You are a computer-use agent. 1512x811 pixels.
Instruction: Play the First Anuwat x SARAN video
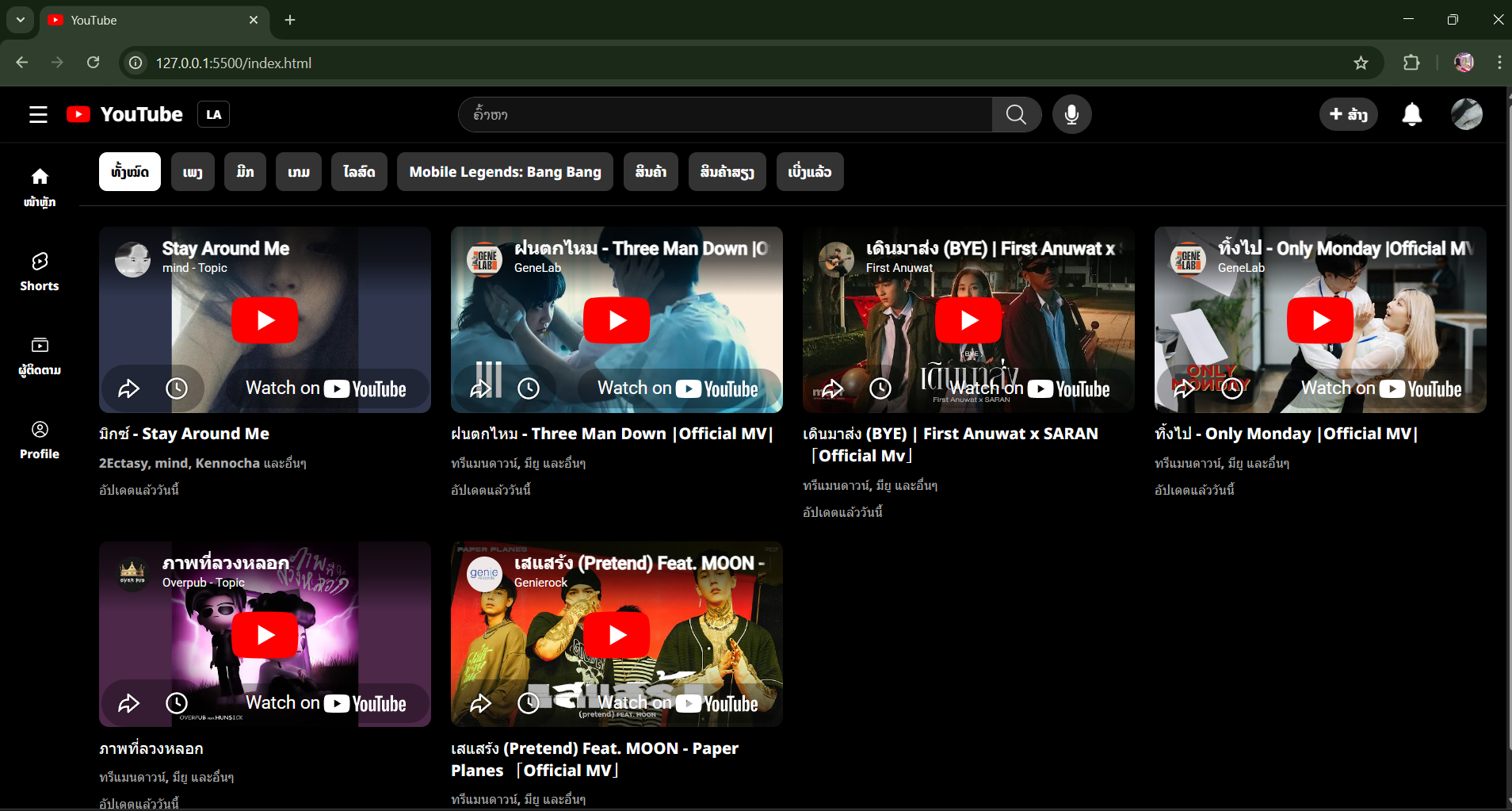[x=968, y=320]
